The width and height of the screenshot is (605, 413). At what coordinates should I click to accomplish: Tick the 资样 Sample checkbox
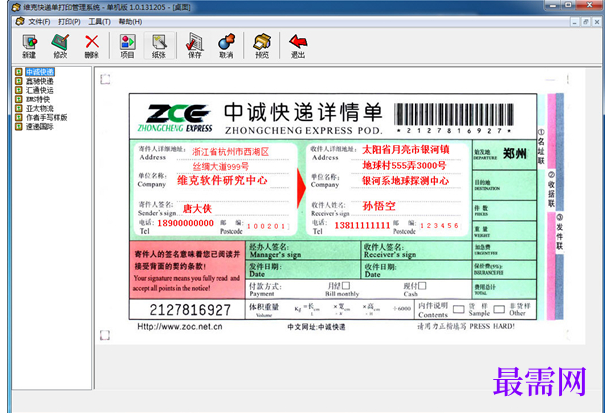point(458,309)
